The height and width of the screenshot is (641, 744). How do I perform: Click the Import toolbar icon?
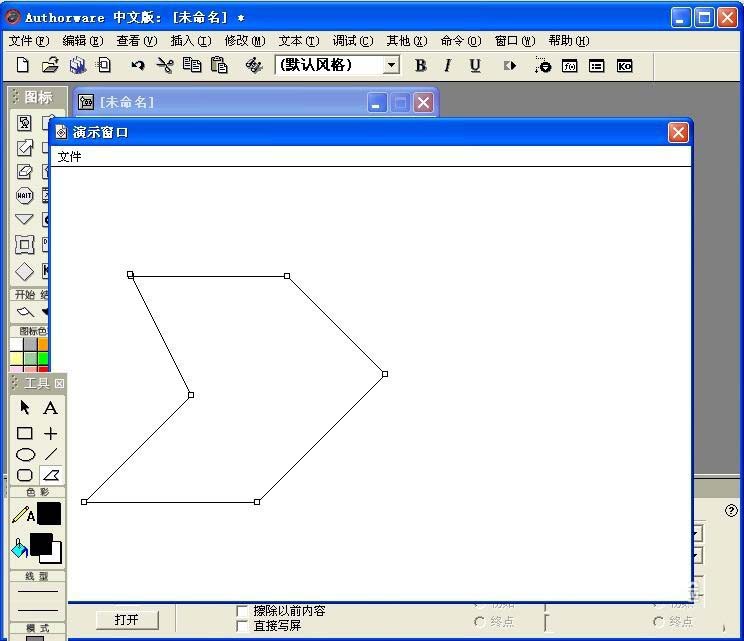[x=104, y=65]
